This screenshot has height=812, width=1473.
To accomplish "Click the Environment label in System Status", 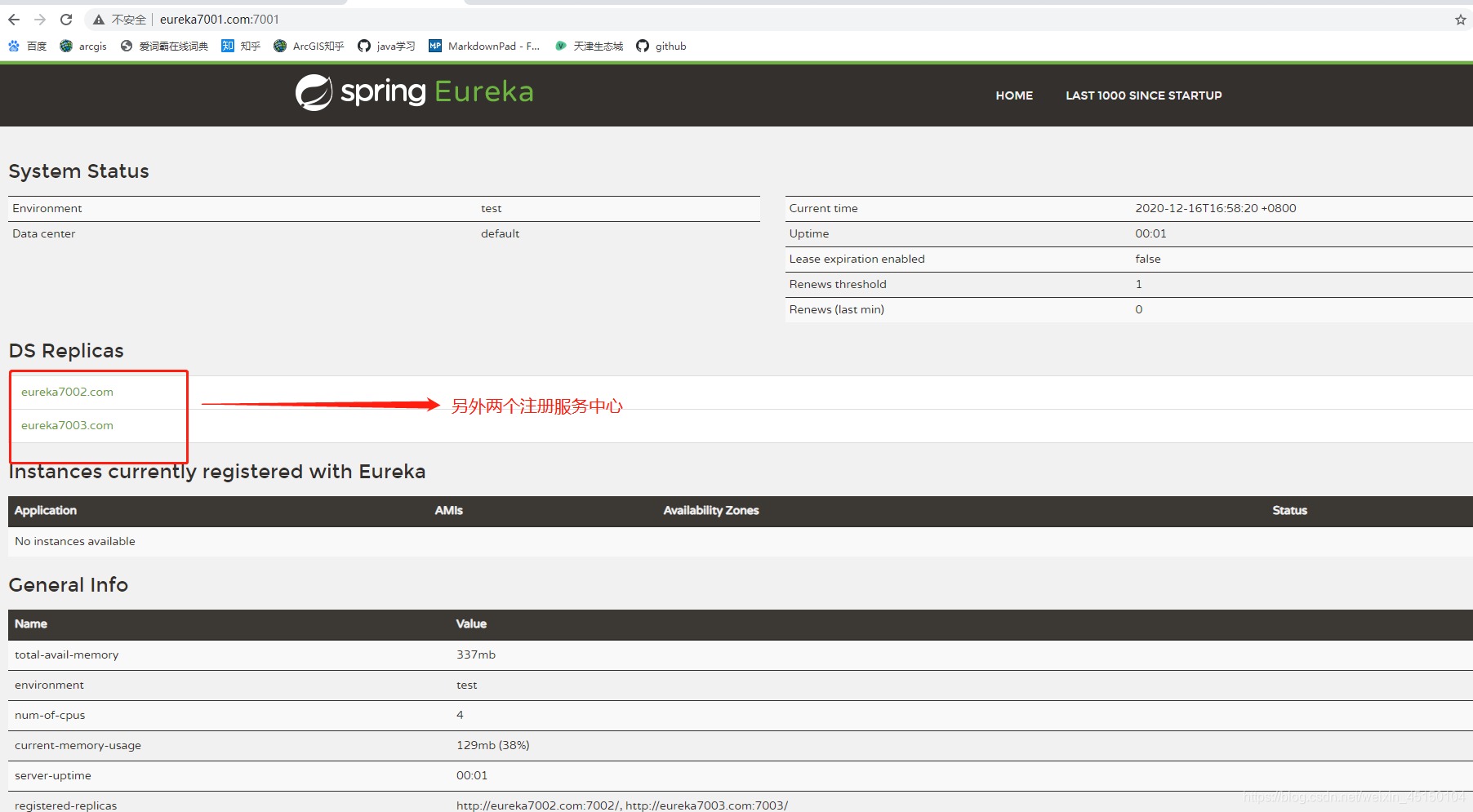I will (x=47, y=209).
